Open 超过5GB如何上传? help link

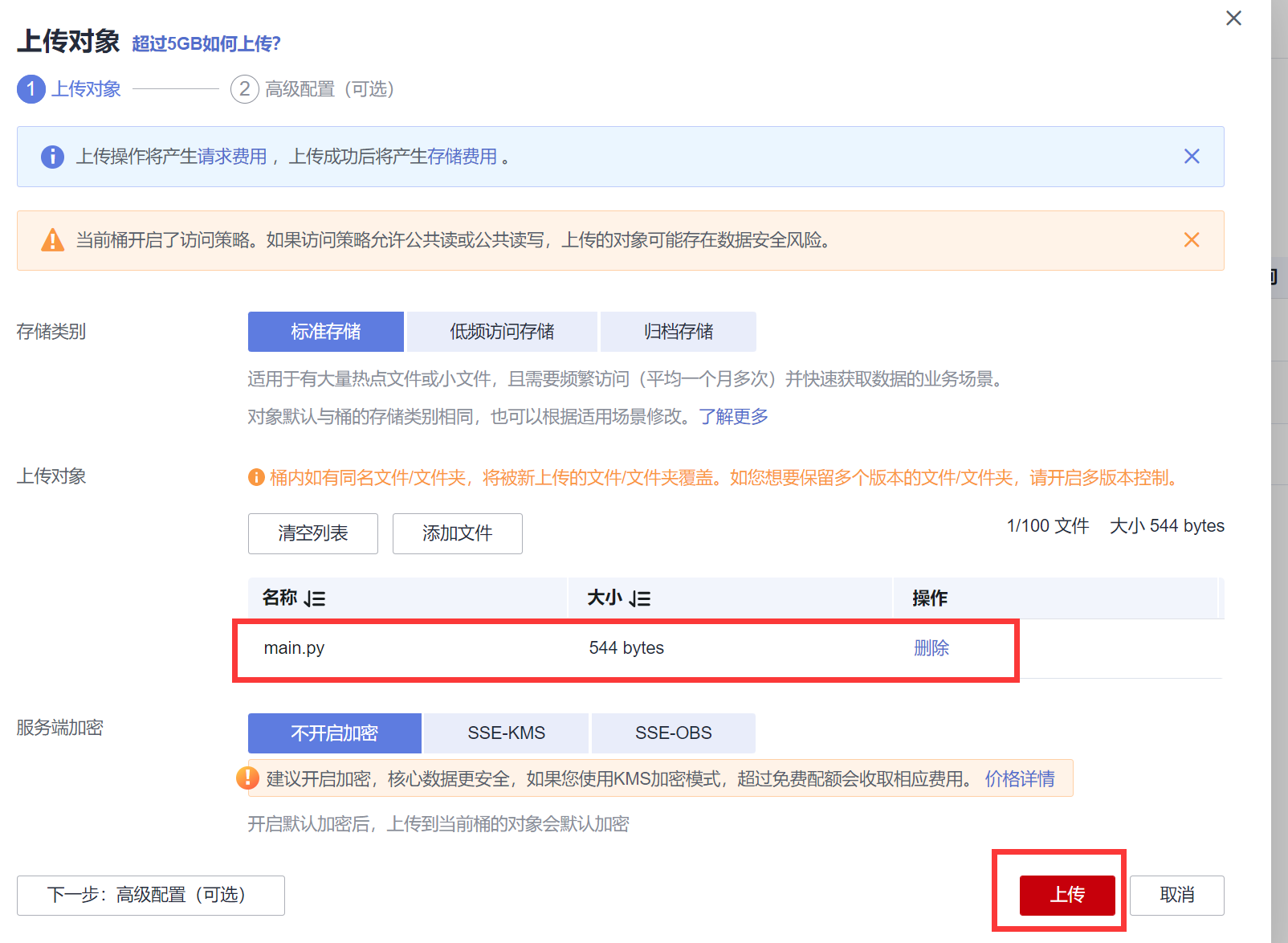point(206,44)
